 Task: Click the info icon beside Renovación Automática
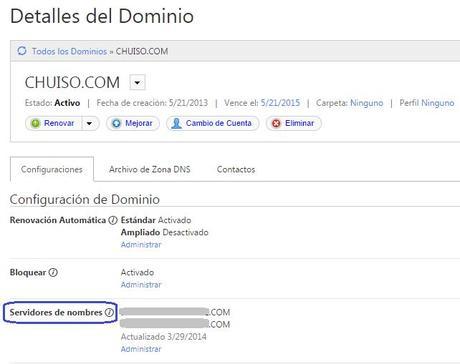[x=113, y=220]
